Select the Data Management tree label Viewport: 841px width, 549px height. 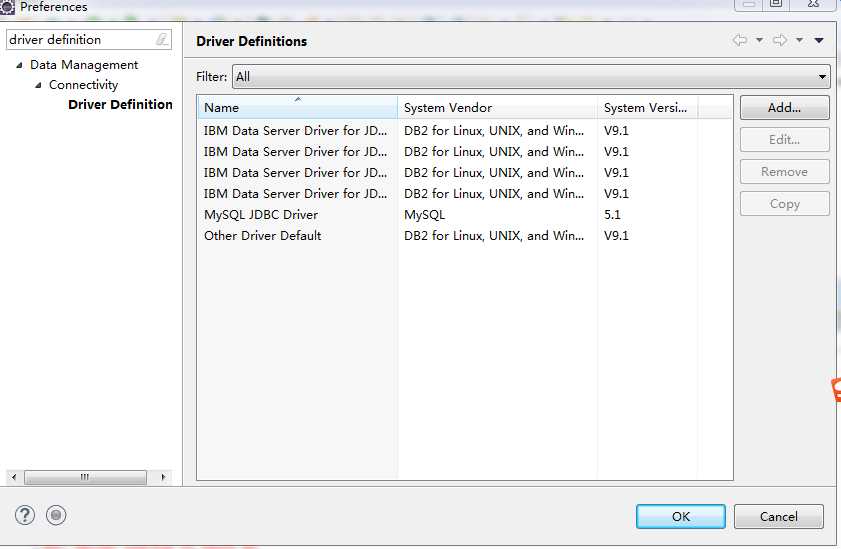point(84,65)
